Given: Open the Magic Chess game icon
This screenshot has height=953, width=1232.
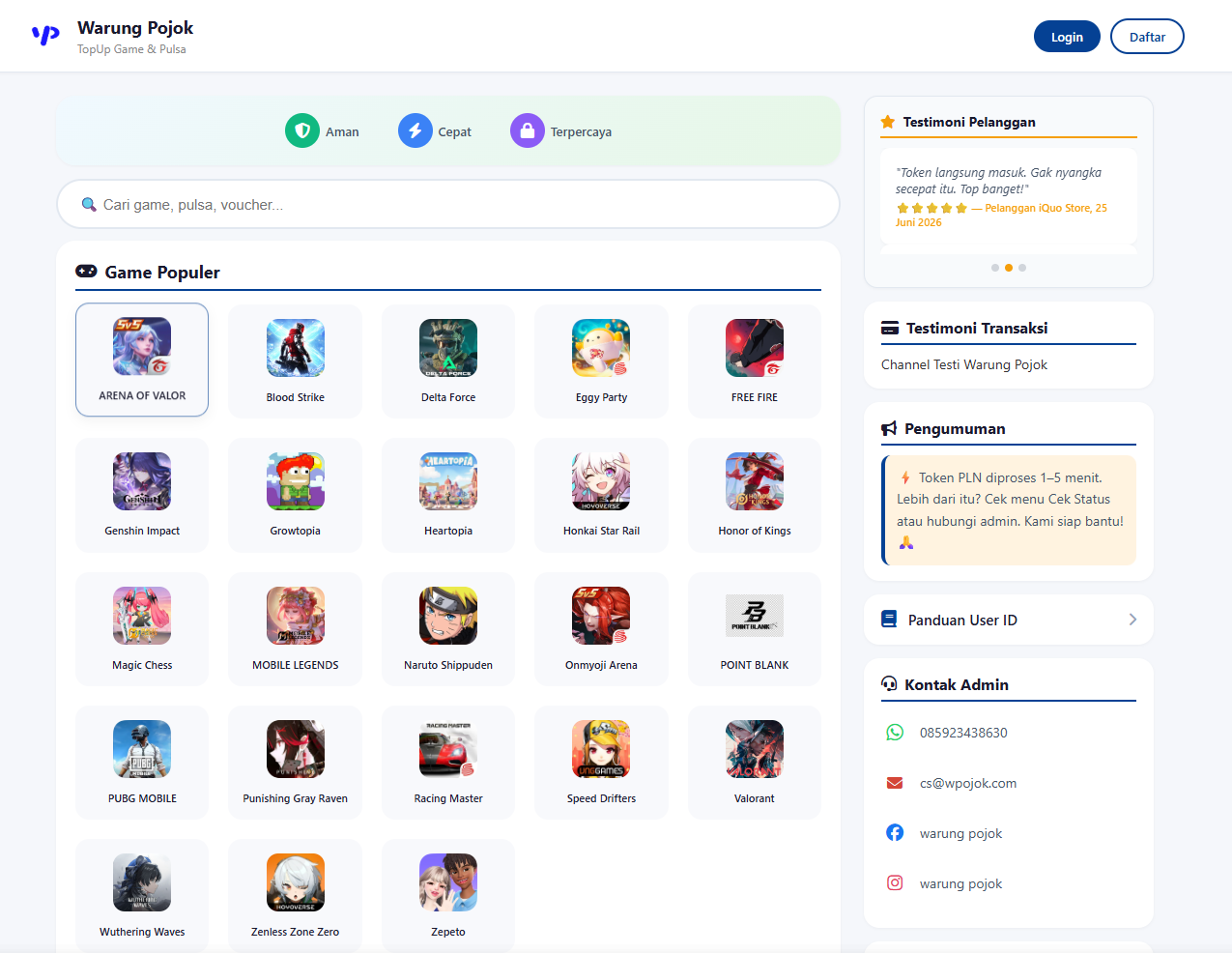Looking at the screenshot, I should (142, 616).
